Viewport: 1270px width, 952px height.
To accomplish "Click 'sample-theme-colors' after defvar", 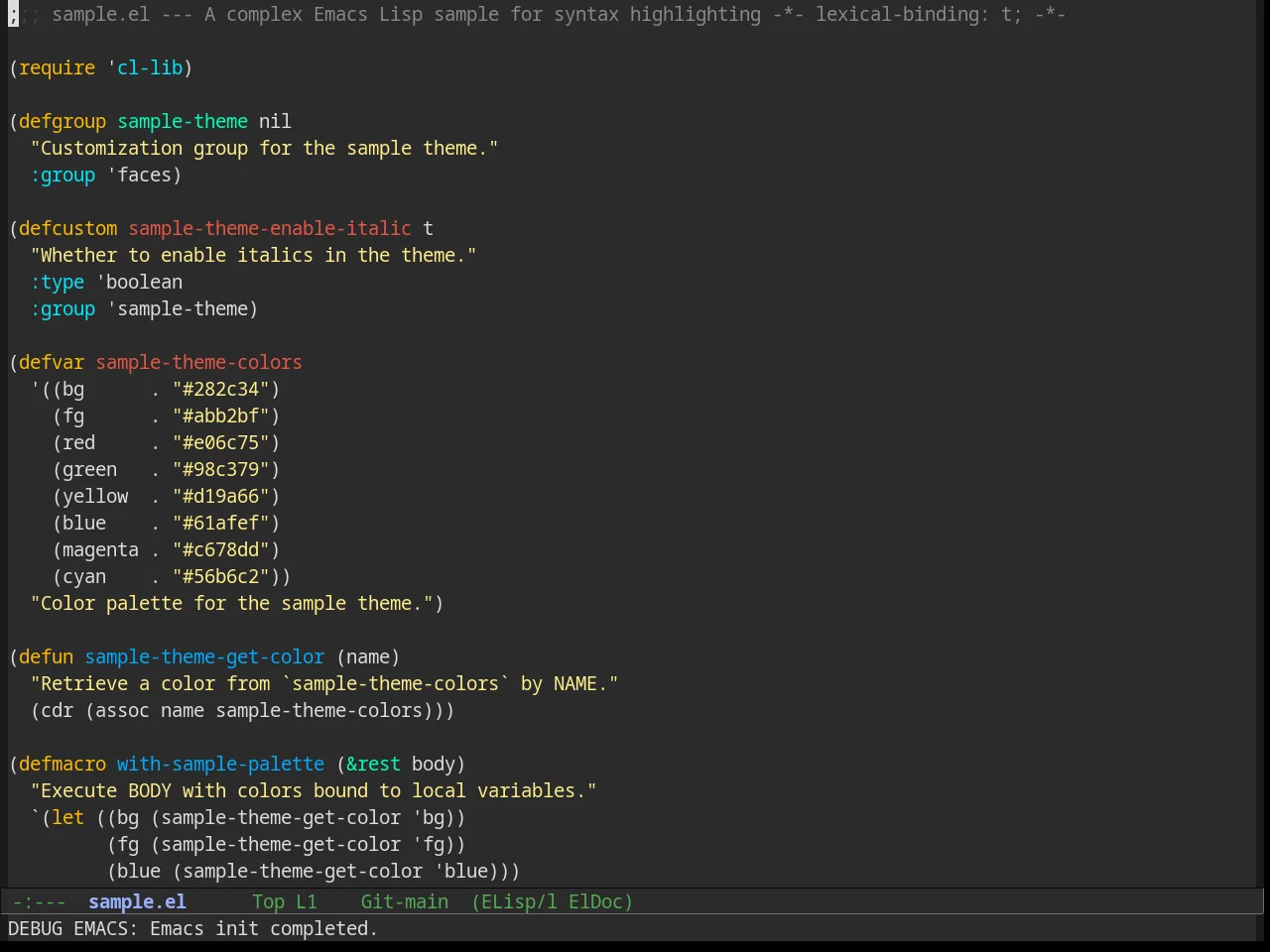I will [x=198, y=362].
